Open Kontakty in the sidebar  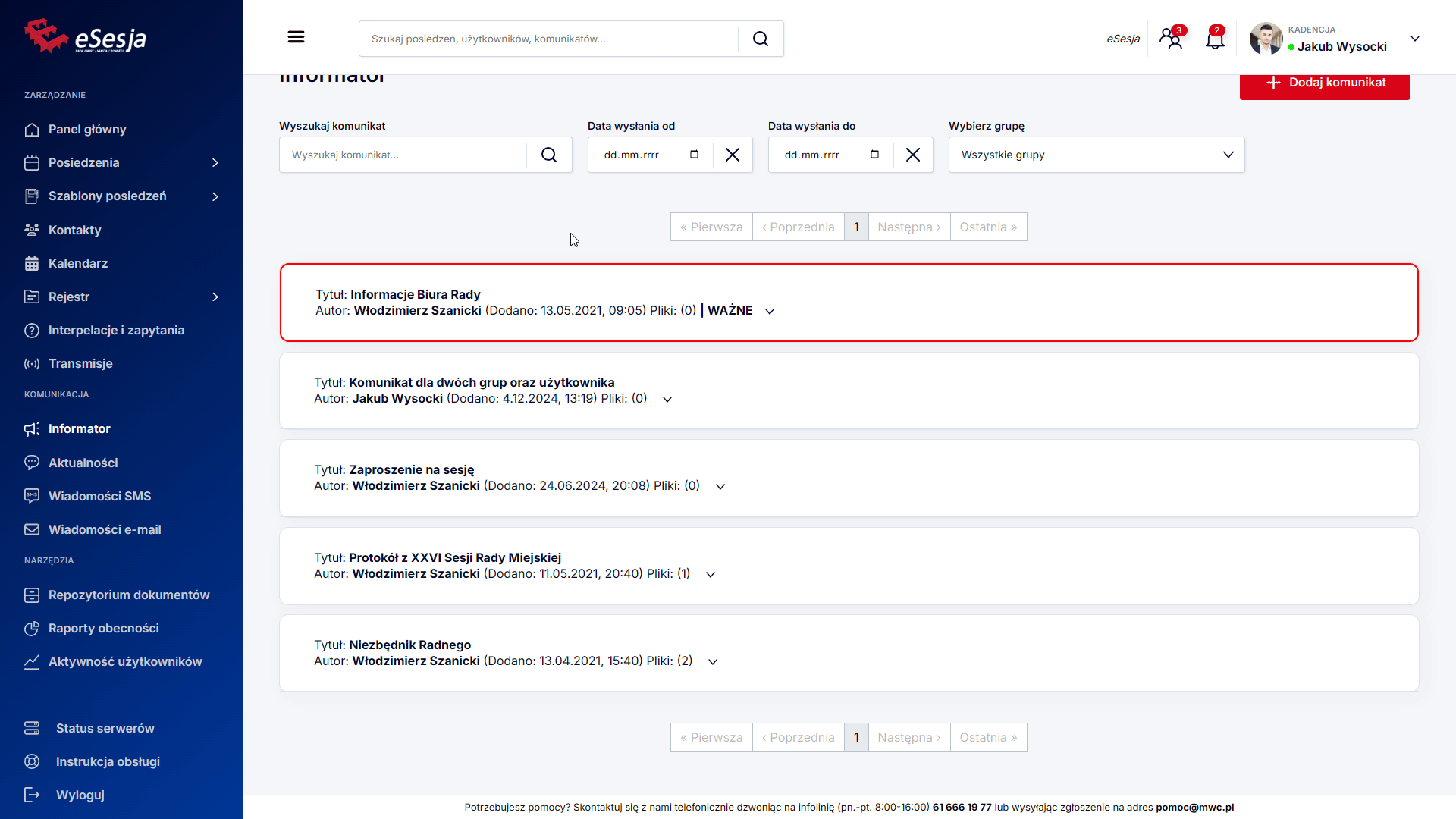click(74, 230)
